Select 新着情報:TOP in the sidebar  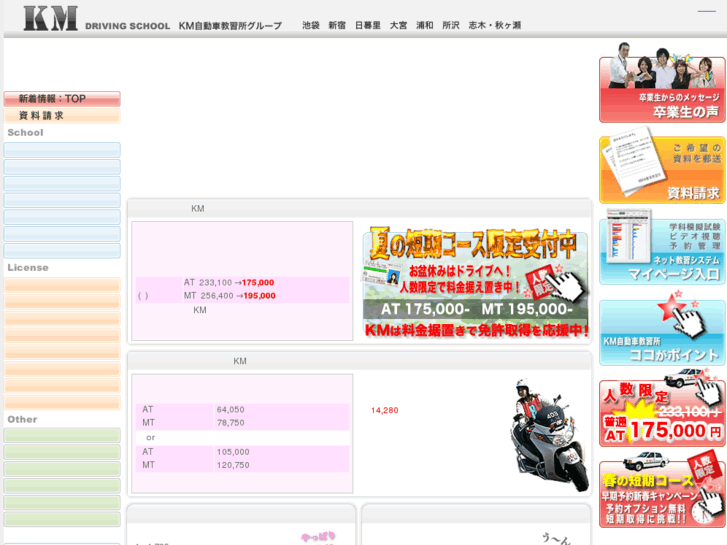click(62, 99)
